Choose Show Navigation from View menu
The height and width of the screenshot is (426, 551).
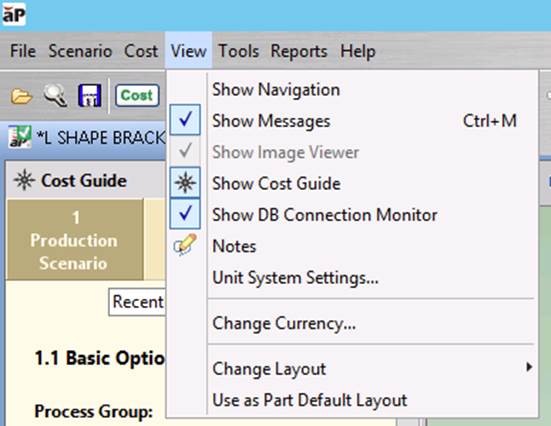click(x=352, y=89)
